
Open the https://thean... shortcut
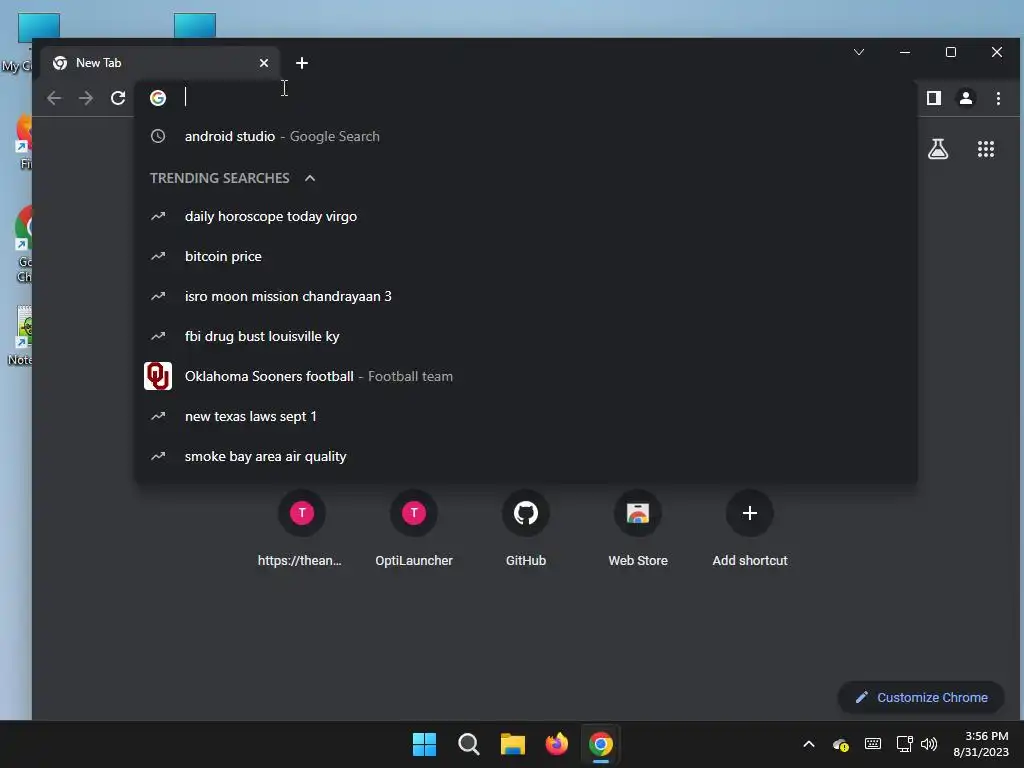click(302, 529)
